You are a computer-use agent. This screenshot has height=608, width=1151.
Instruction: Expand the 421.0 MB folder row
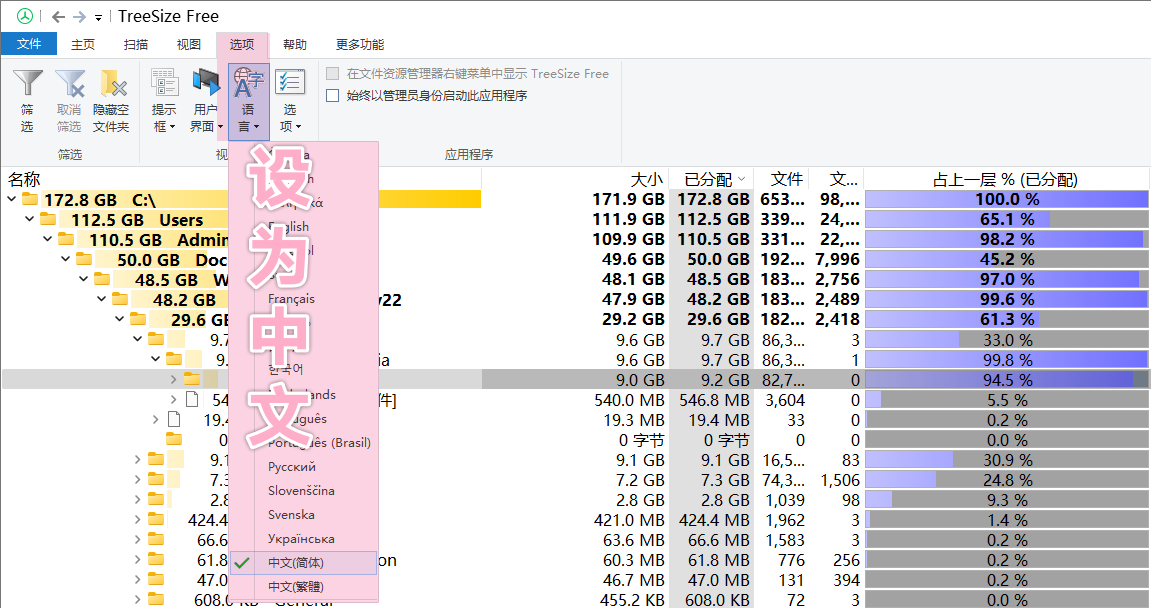(x=137, y=519)
